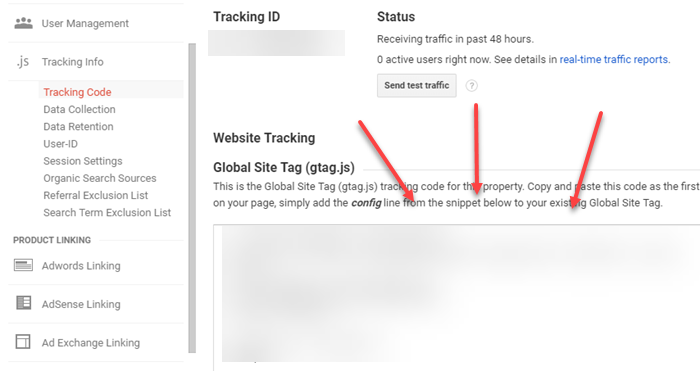This screenshot has height=371, width=700.
Task: Open Search Term Exclusion List
Action: (107, 213)
